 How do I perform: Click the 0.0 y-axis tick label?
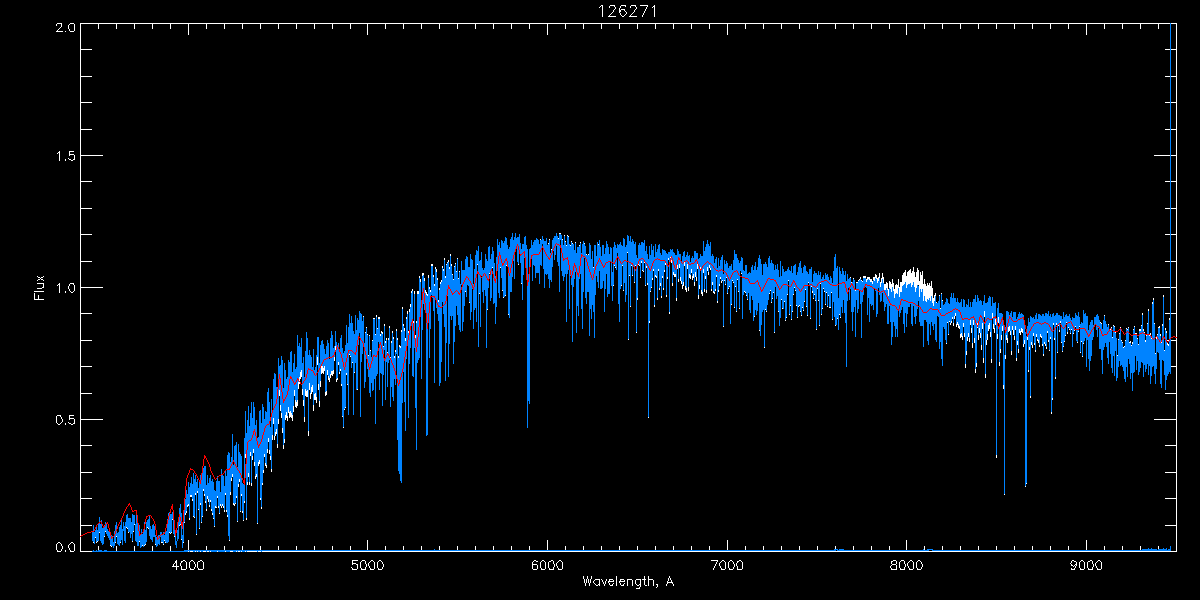(65, 547)
